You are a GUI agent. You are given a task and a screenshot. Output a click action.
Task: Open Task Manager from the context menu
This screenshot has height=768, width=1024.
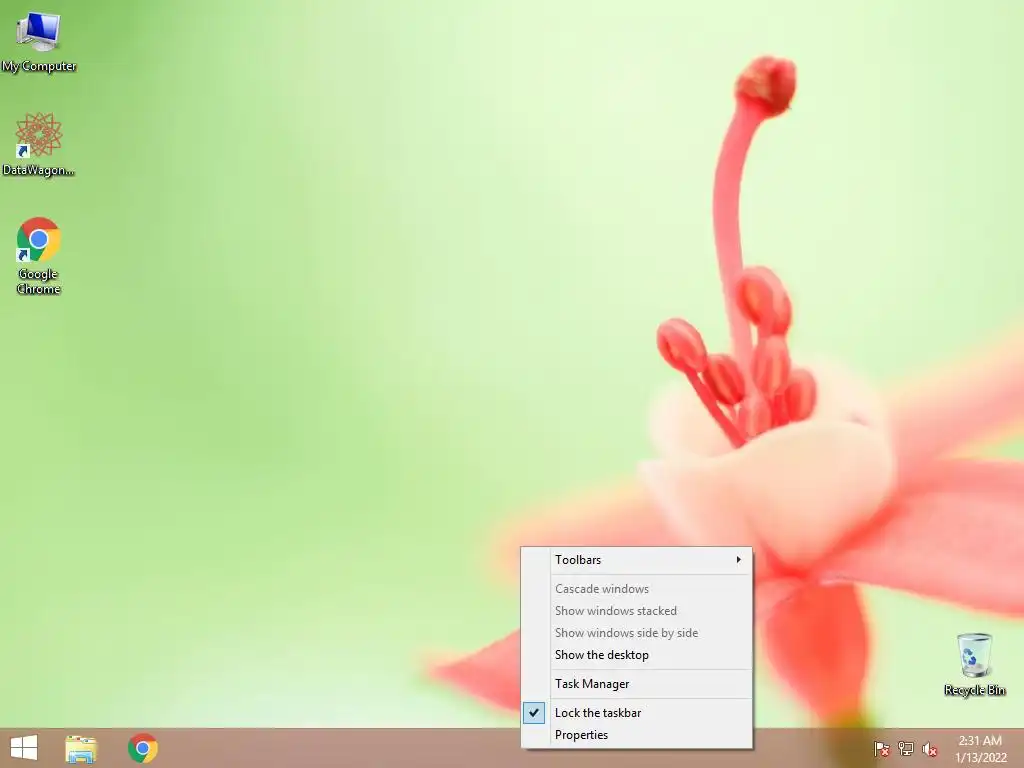point(636,684)
